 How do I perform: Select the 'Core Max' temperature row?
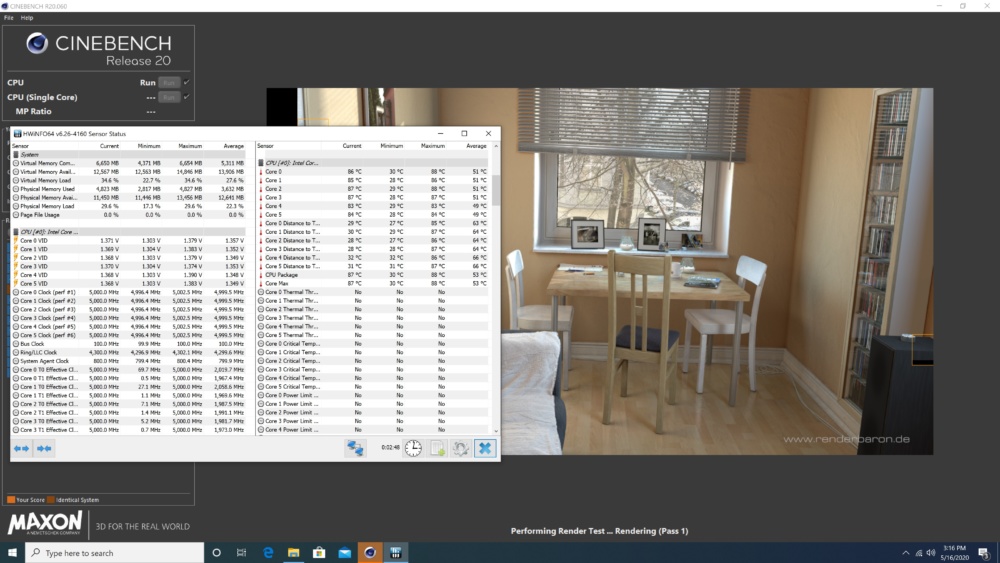pos(374,284)
